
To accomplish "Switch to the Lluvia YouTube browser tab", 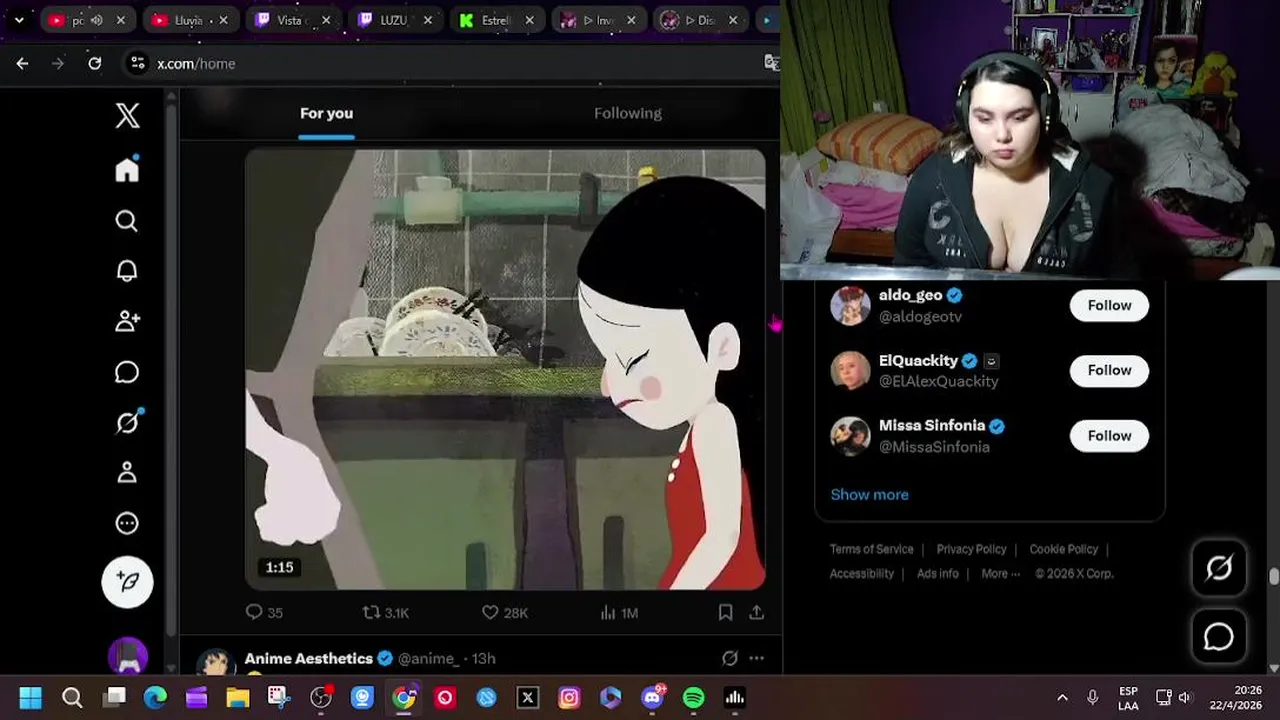I will [189, 20].
